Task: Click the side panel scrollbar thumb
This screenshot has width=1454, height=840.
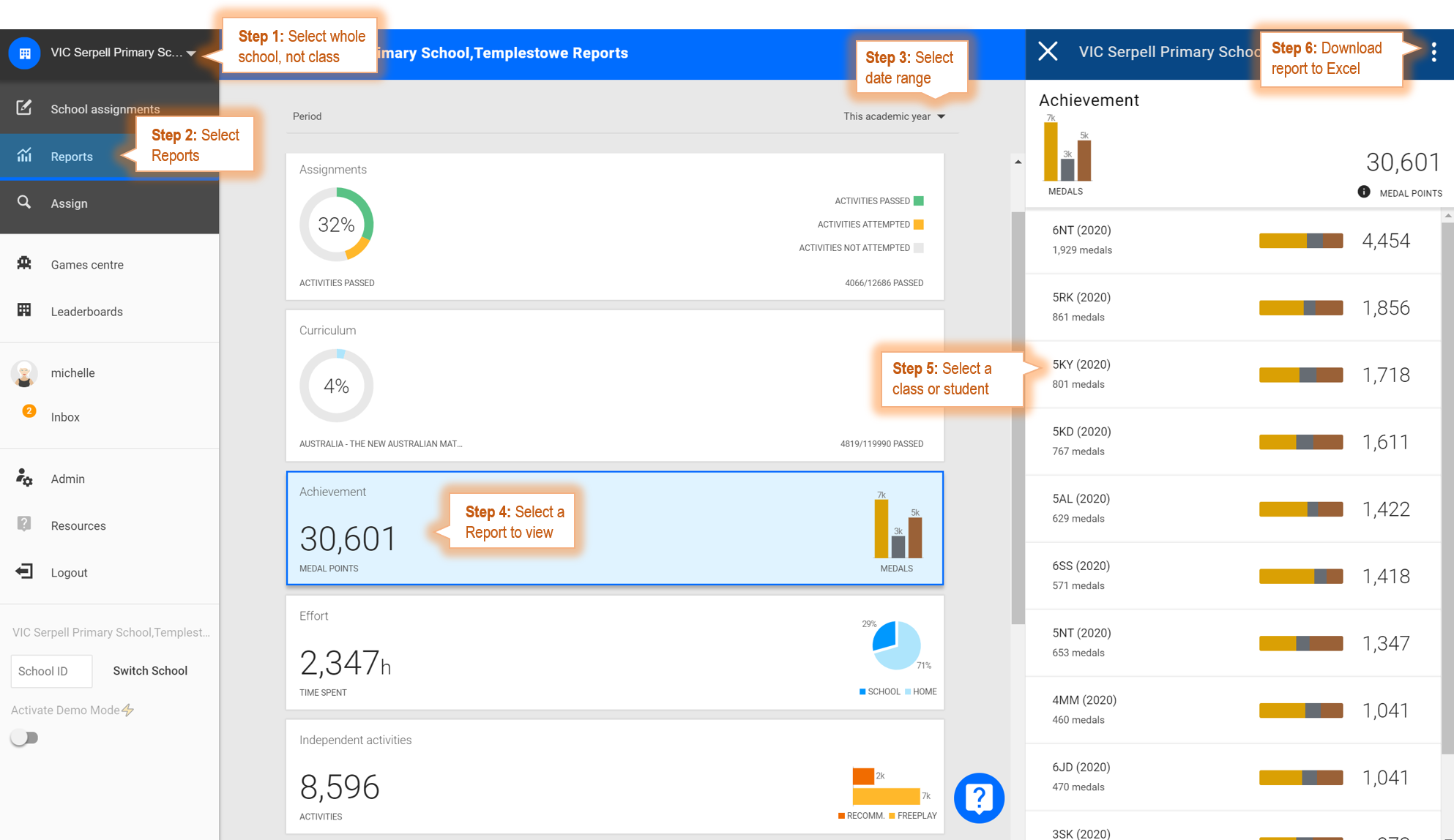Action: (1447, 489)
